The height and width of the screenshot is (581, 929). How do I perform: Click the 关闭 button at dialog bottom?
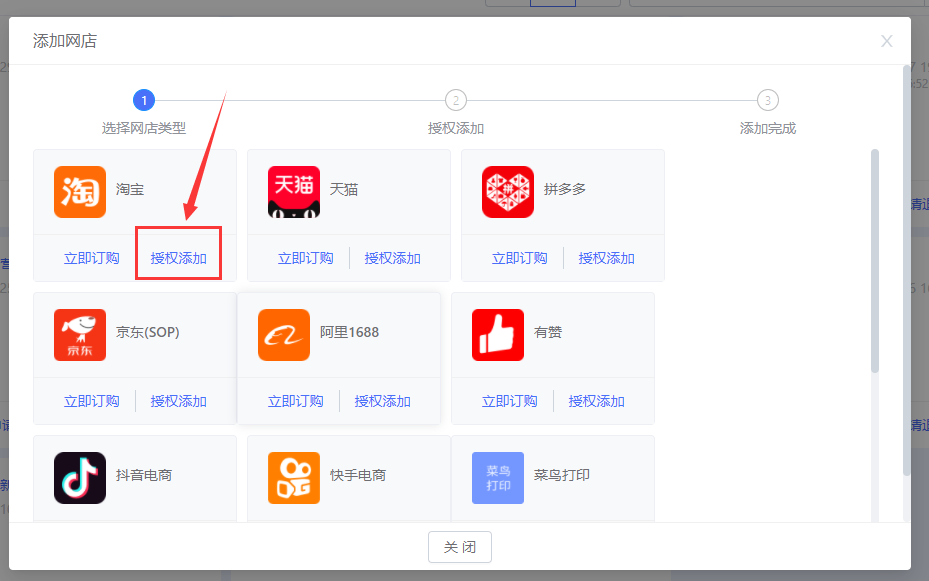tap(460, 547)
